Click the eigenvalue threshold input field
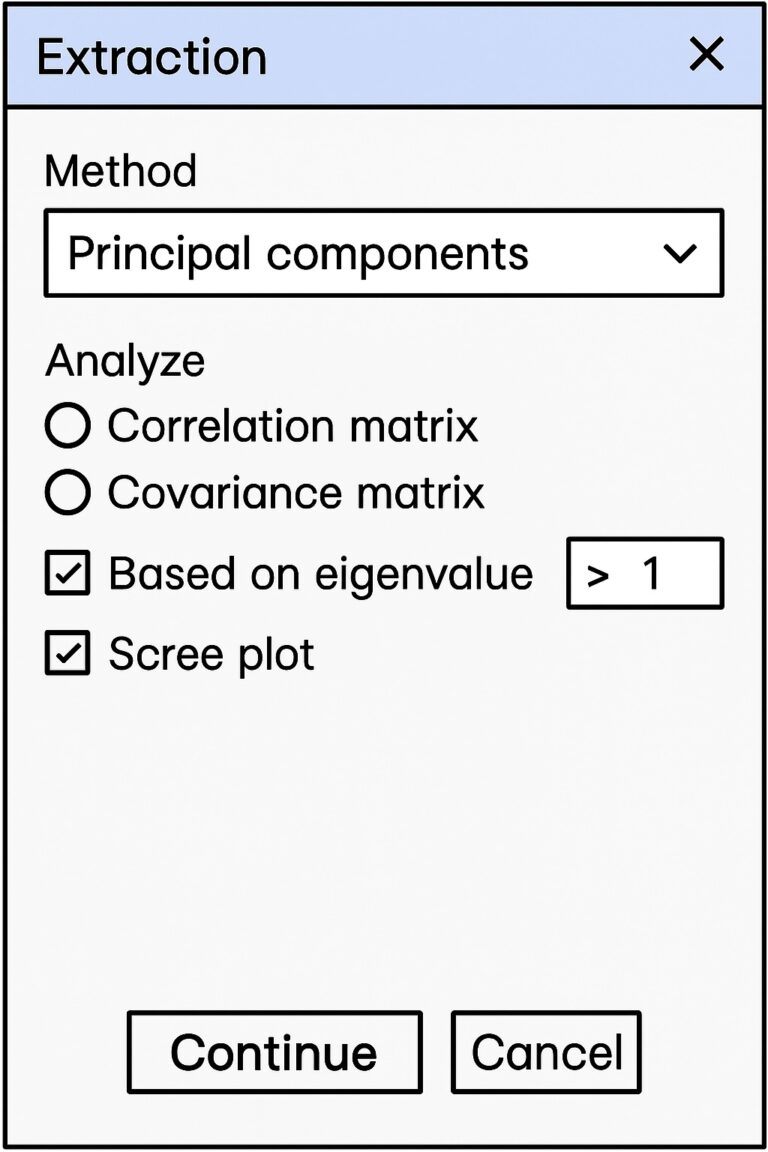The height and width of the screenshot is (1152, 768). click(x=645, y=571)
